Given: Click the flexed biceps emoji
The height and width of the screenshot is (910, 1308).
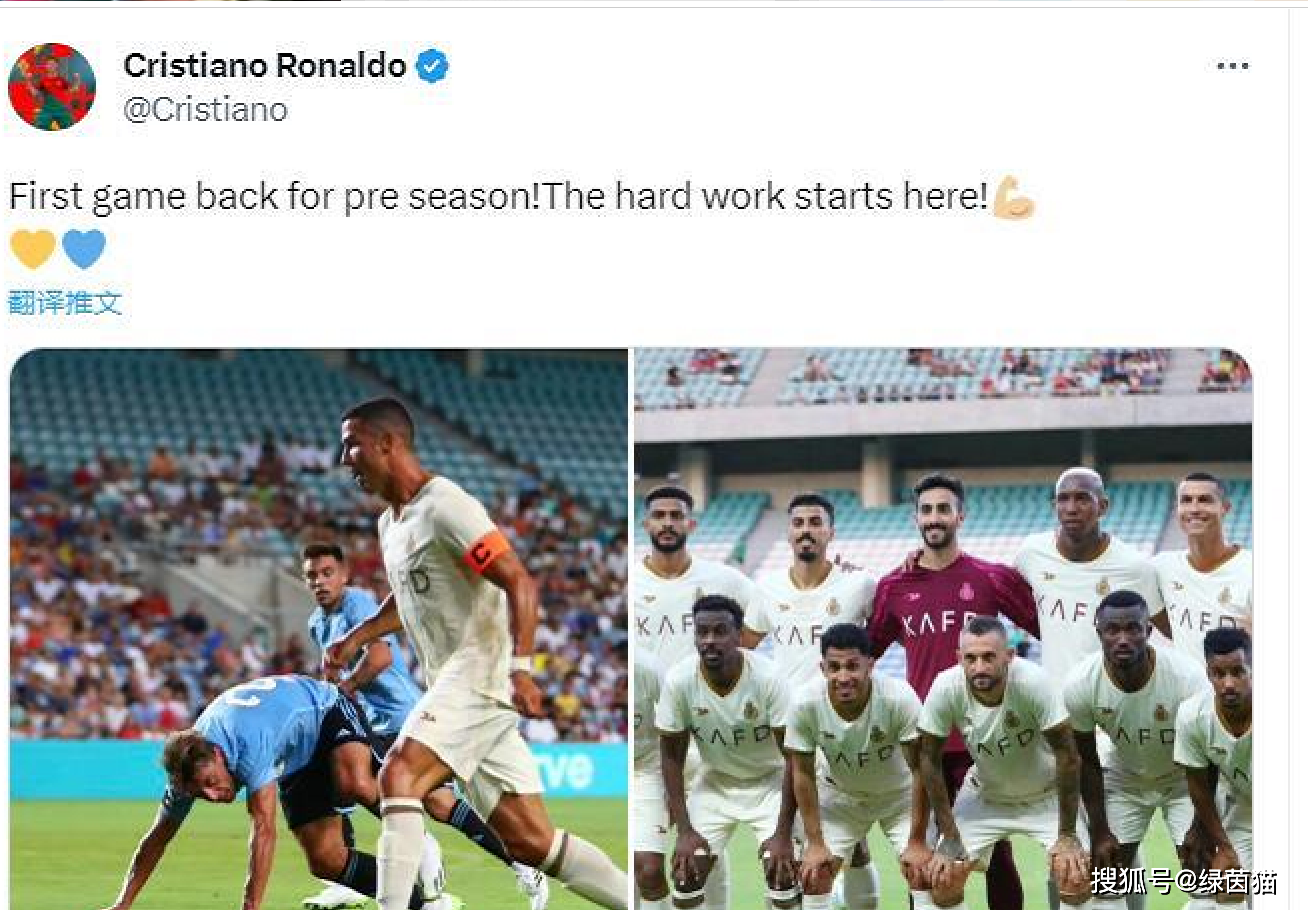Looking at the screenshot, I should pyautogui.click(x=1013, y=197).
